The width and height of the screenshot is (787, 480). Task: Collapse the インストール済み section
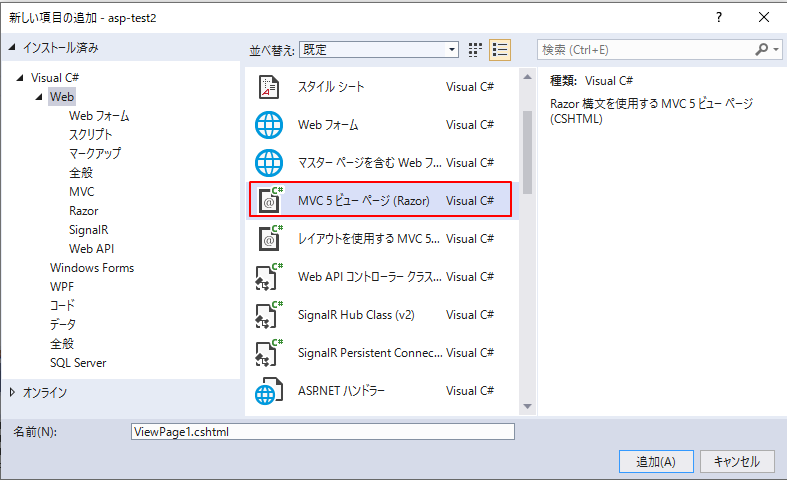pyautogui.click(x=12, y=48)
